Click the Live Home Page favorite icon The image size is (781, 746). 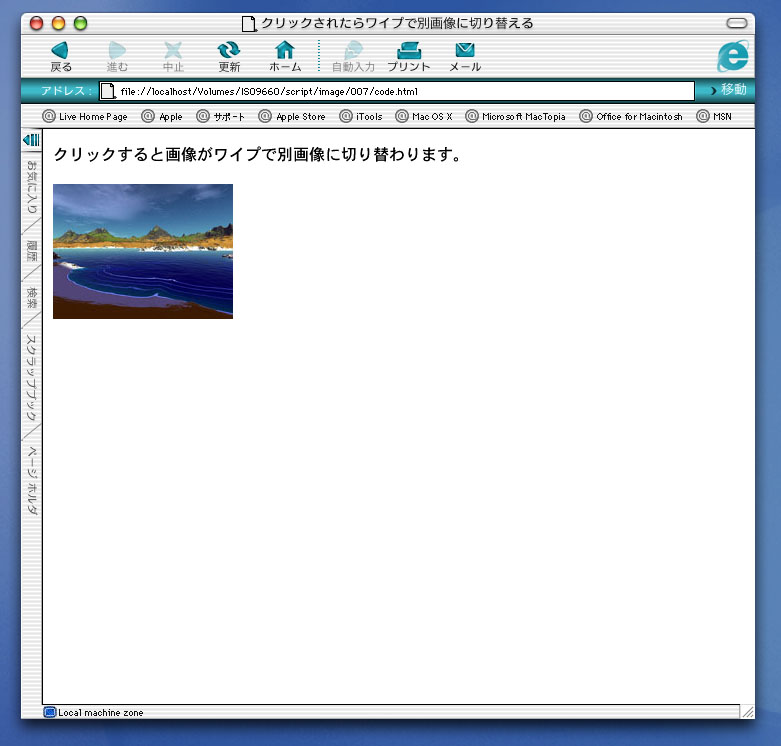(49, 116)
